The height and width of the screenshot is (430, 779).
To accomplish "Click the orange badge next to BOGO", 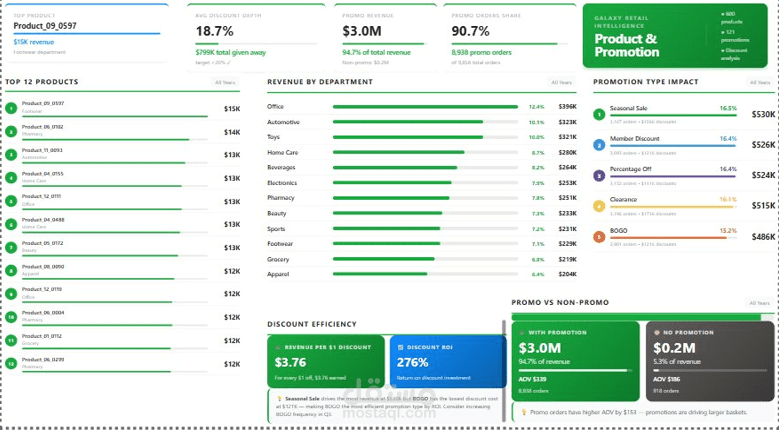I will tap(599, 237).
